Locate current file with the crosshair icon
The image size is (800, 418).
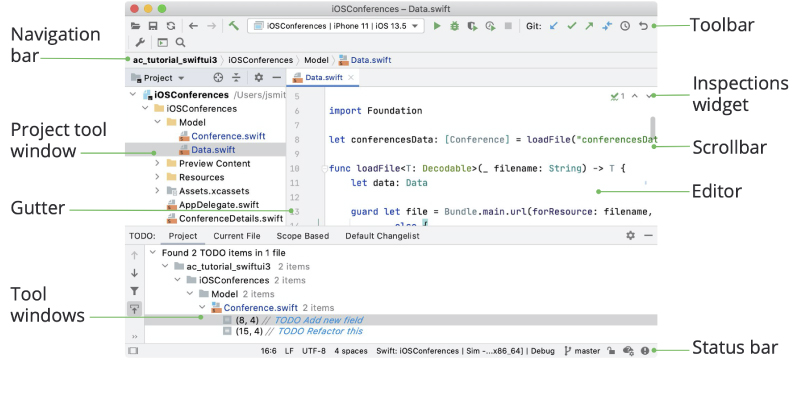218,78
